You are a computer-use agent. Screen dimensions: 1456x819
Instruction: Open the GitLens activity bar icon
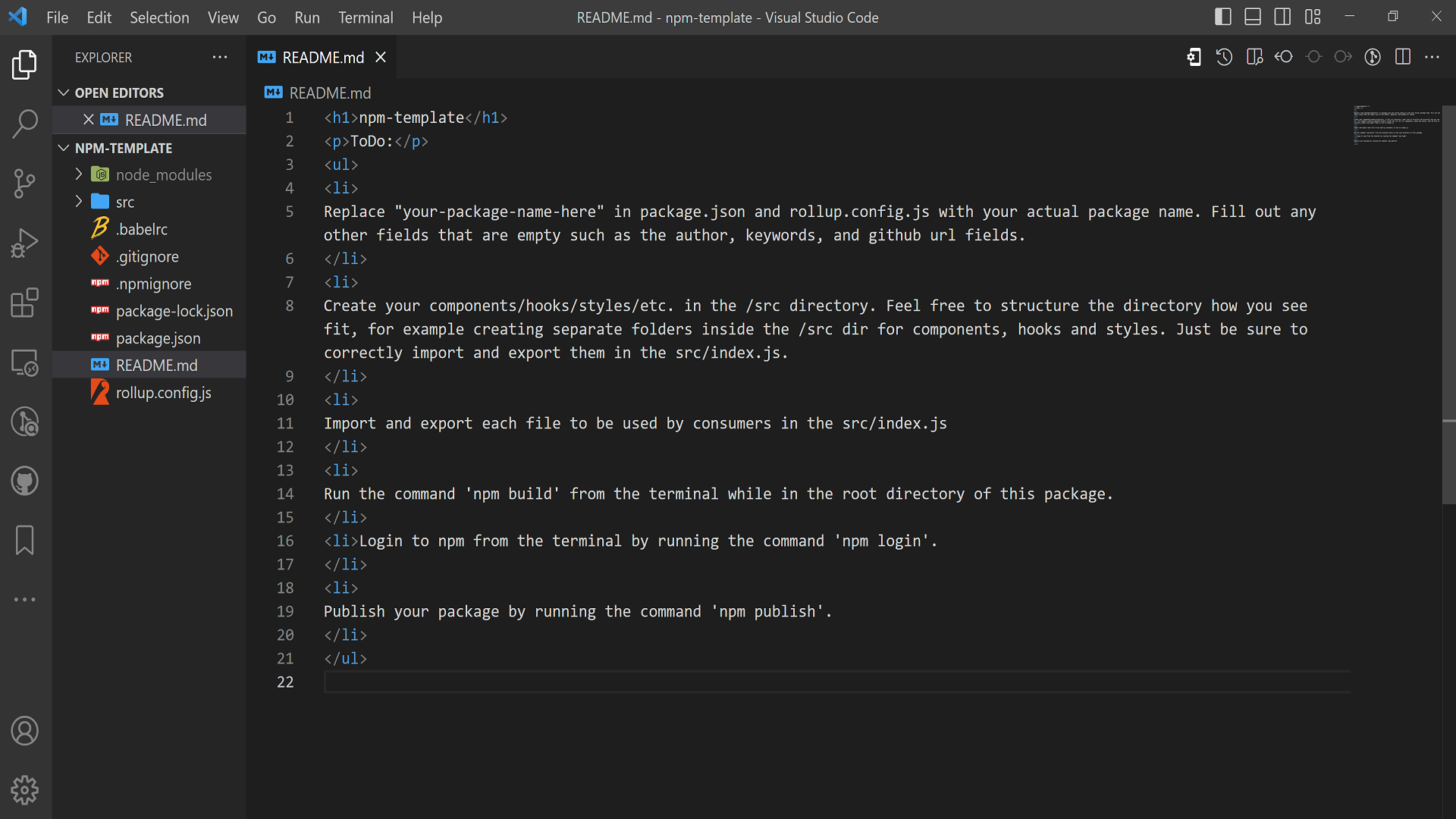pyautogui.click(x=25, y=422)
